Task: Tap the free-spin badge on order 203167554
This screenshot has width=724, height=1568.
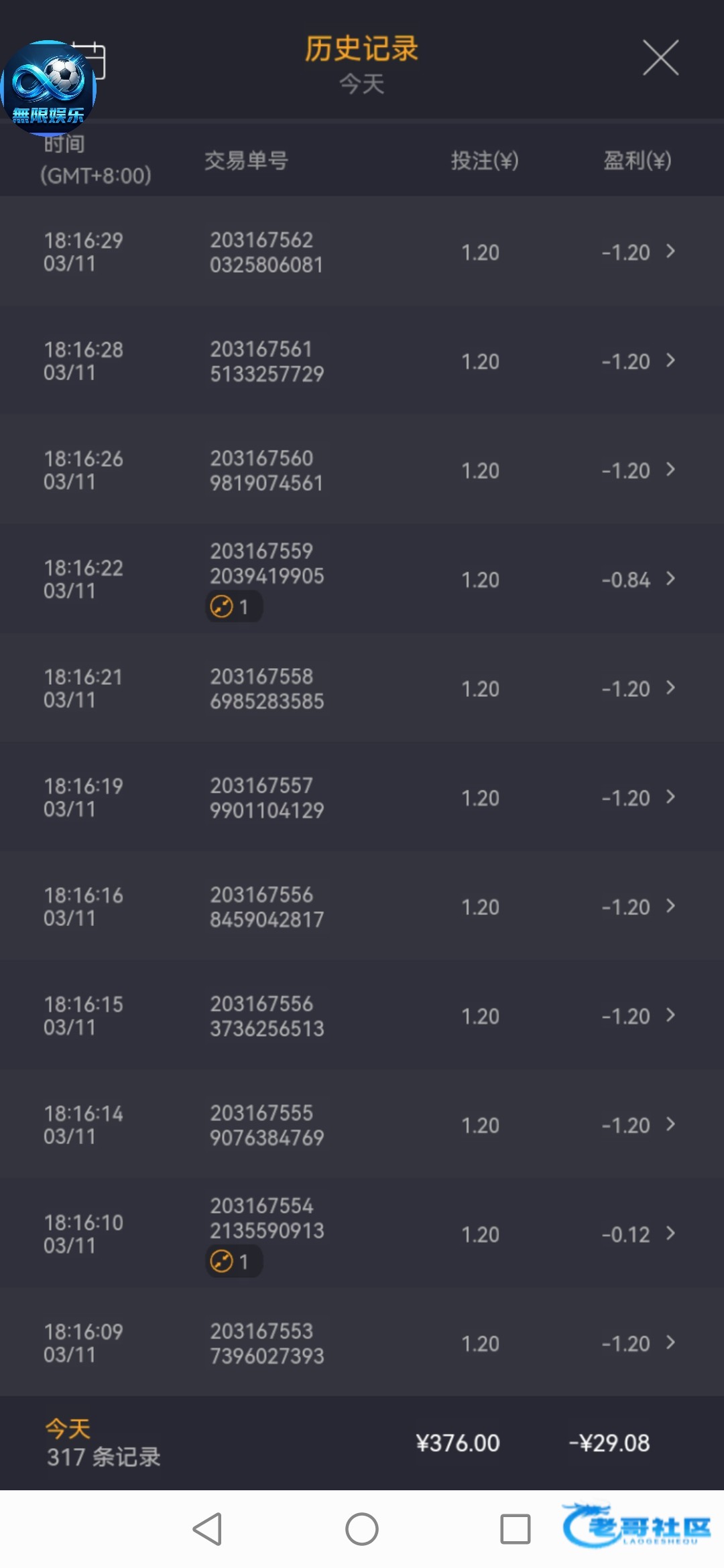Action: pyautogui.click(x=233, y=1262)
